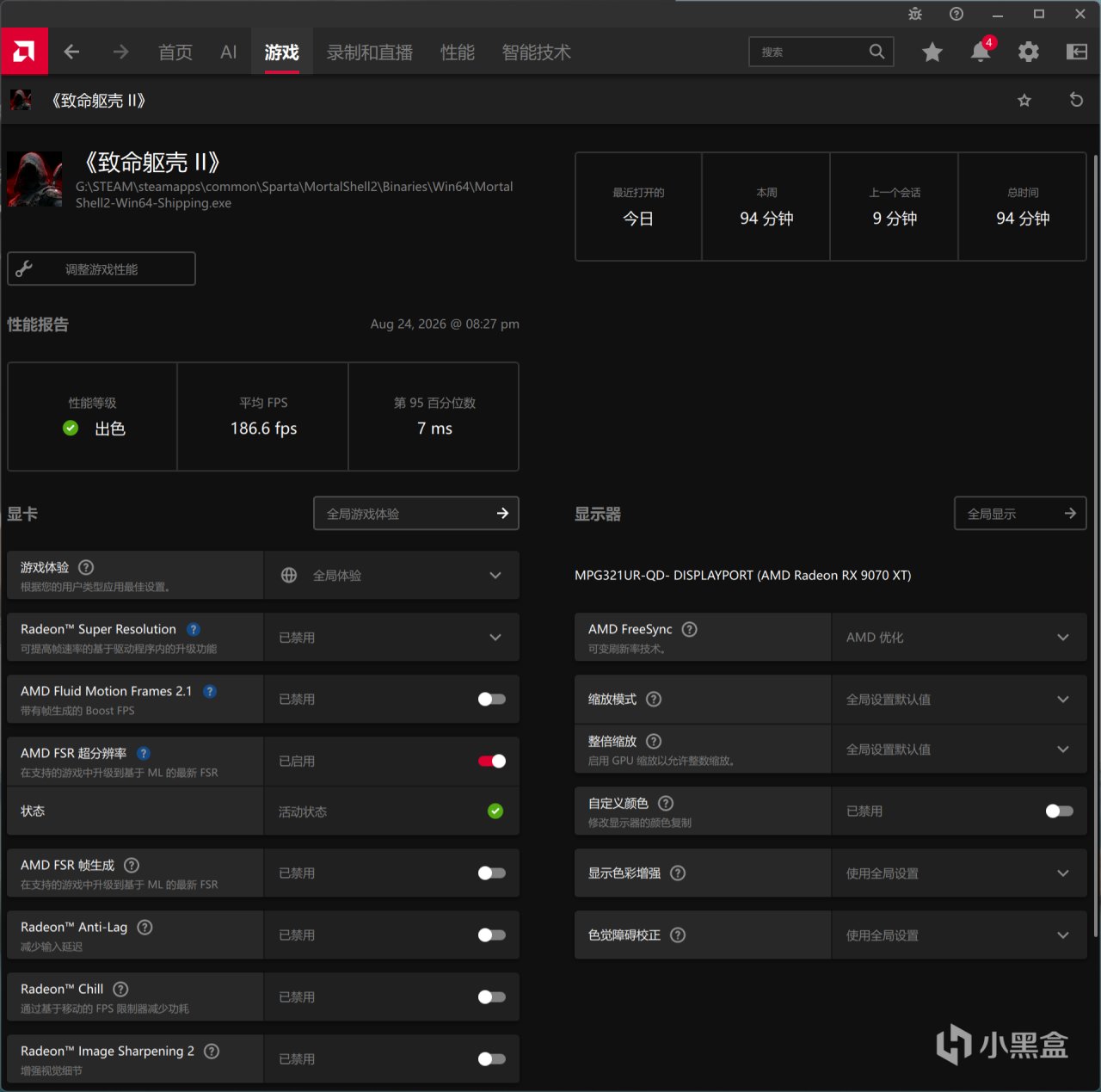The height and width of the screenshot is (1092, 1101).
Task: Enable Radeon Image Sharpening 2 toggle
Action: pyautogui.click(x=492, y=1058)
